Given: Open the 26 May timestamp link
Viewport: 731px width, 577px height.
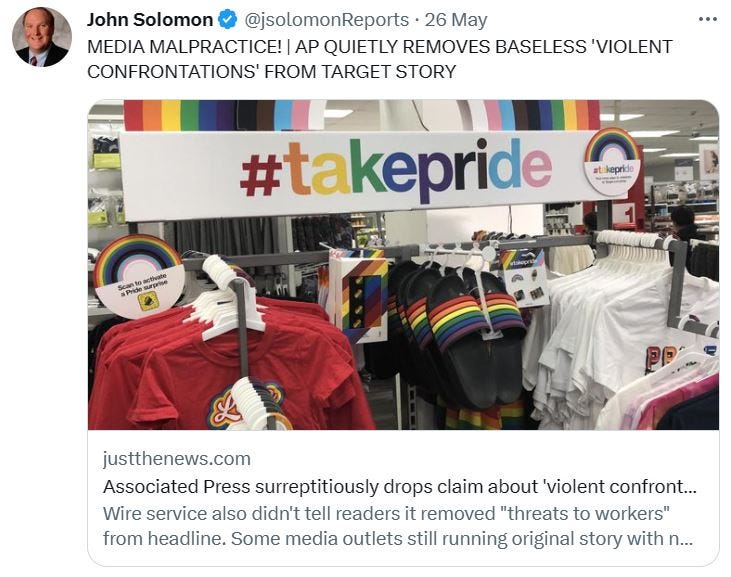Looking at the screenshot, I should (455, 20).
